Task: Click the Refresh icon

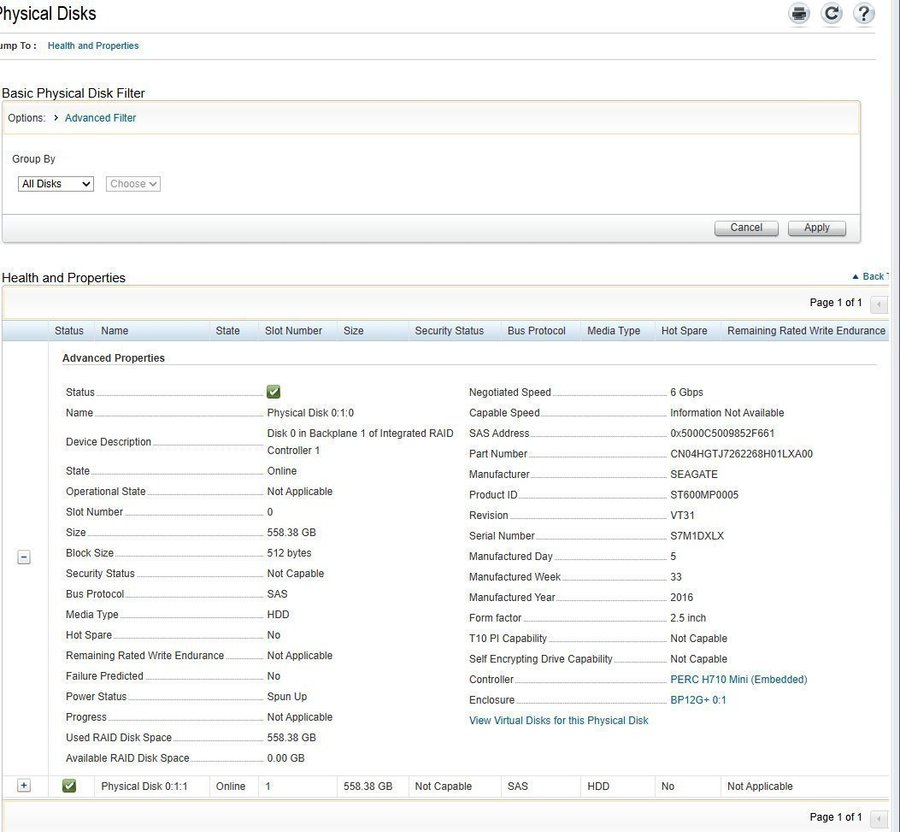Action: coord(831,13)
